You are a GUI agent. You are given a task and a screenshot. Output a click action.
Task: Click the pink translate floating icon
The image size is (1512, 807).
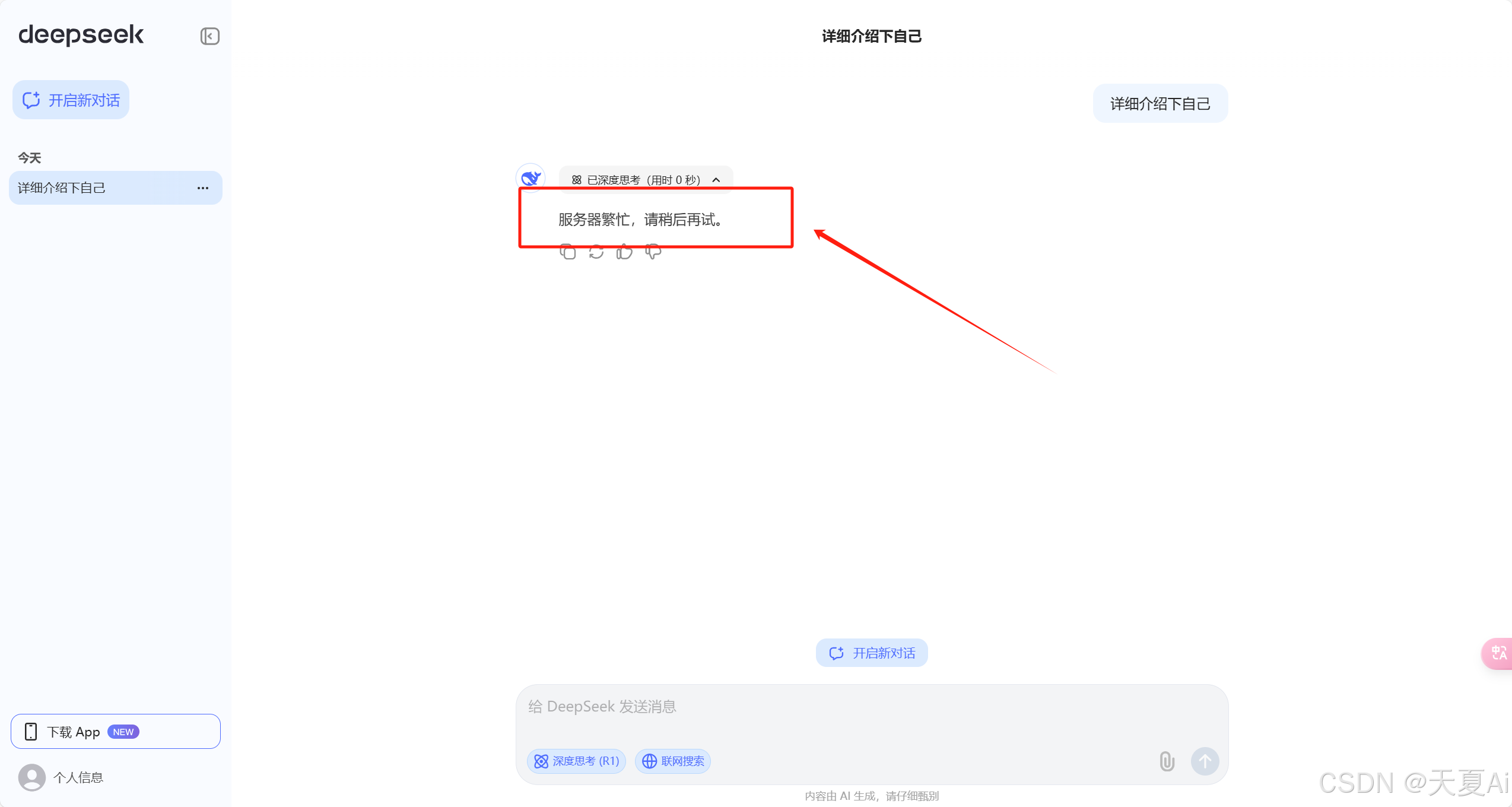point(1499,653)
